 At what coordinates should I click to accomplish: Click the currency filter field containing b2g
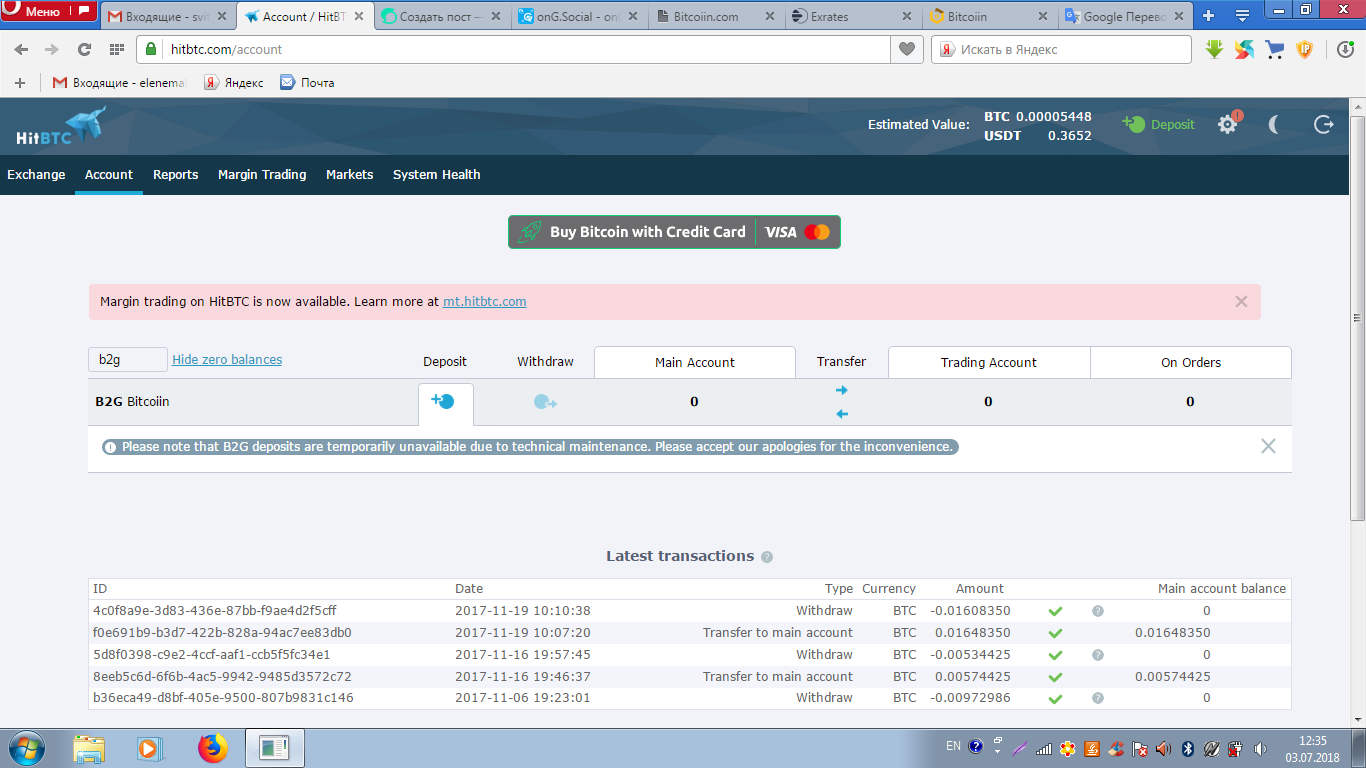pyautogui.click(x=127, y=360)
